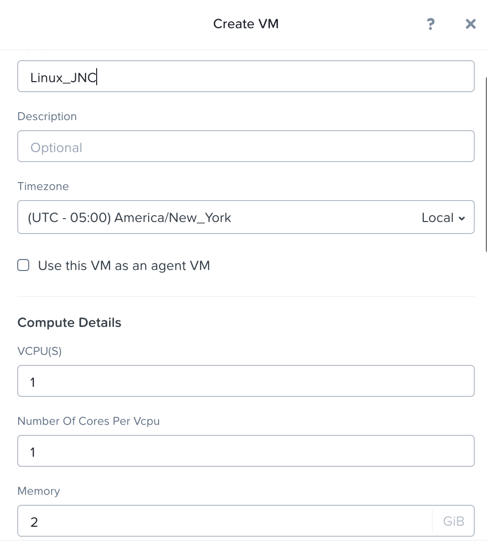Click the dialog's vertical scrollbar
The image size is (487, 542).
pos(486,165)
